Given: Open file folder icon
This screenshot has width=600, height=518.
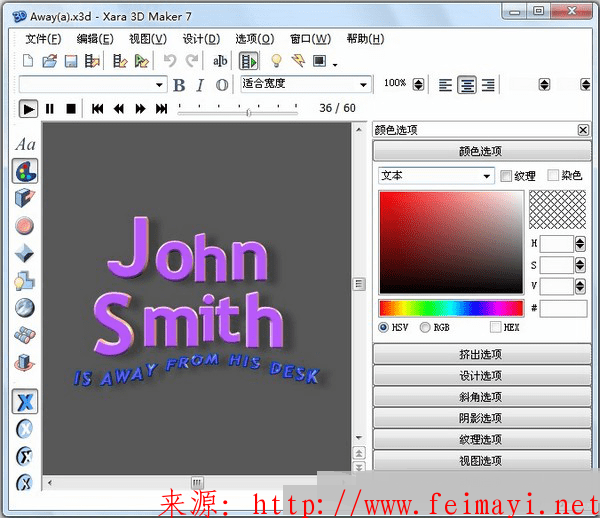Looking at the screenshot, I should click(x=50, y=61).
